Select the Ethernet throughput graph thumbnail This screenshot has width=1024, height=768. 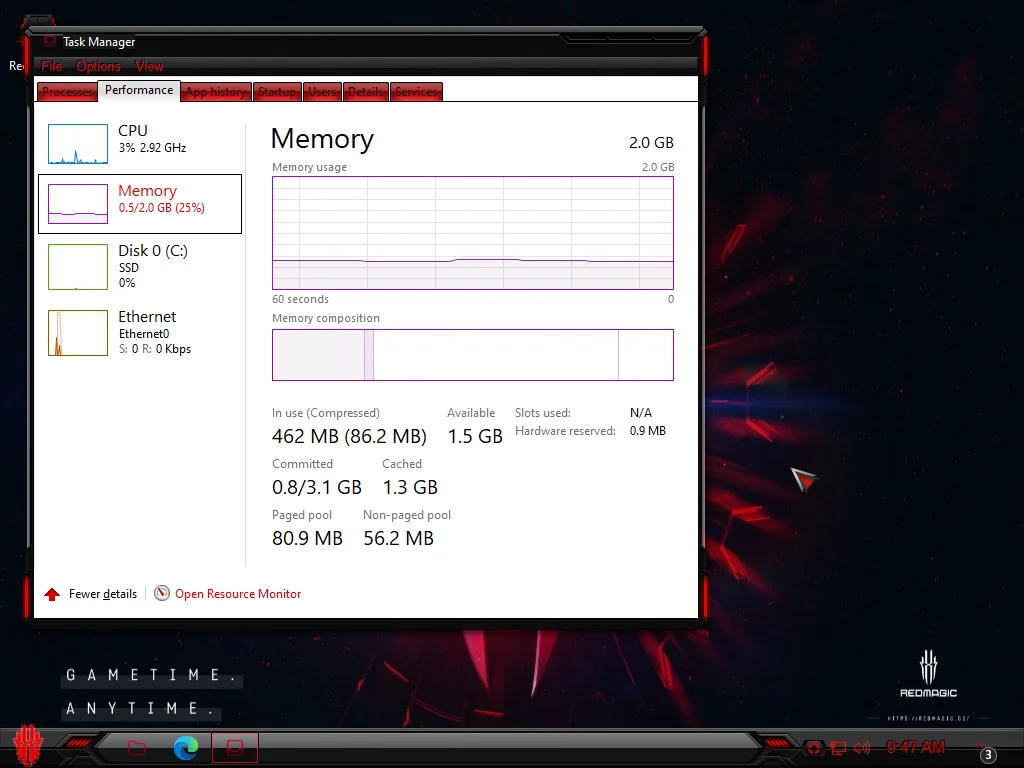point(78,333)
